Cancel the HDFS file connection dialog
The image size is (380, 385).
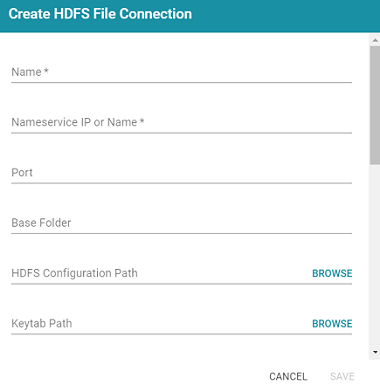pyautogui.click(x=288, y=376)
